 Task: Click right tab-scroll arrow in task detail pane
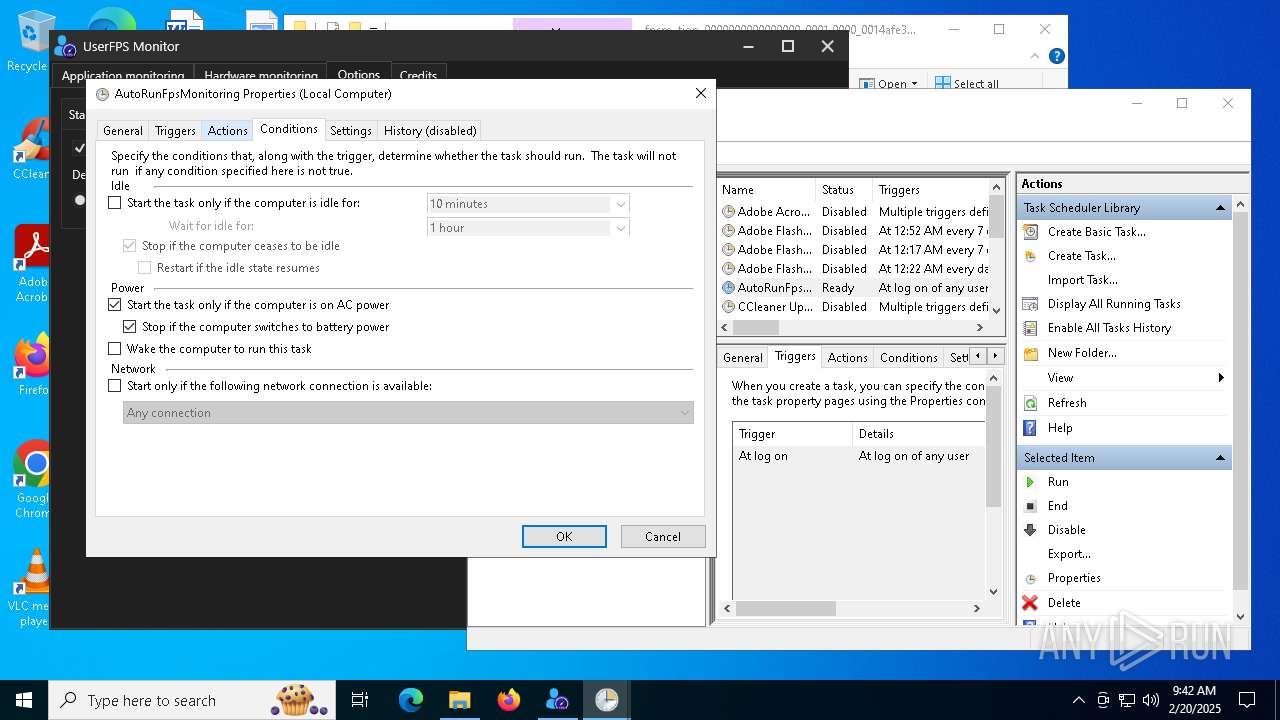(x=995, y=357)
